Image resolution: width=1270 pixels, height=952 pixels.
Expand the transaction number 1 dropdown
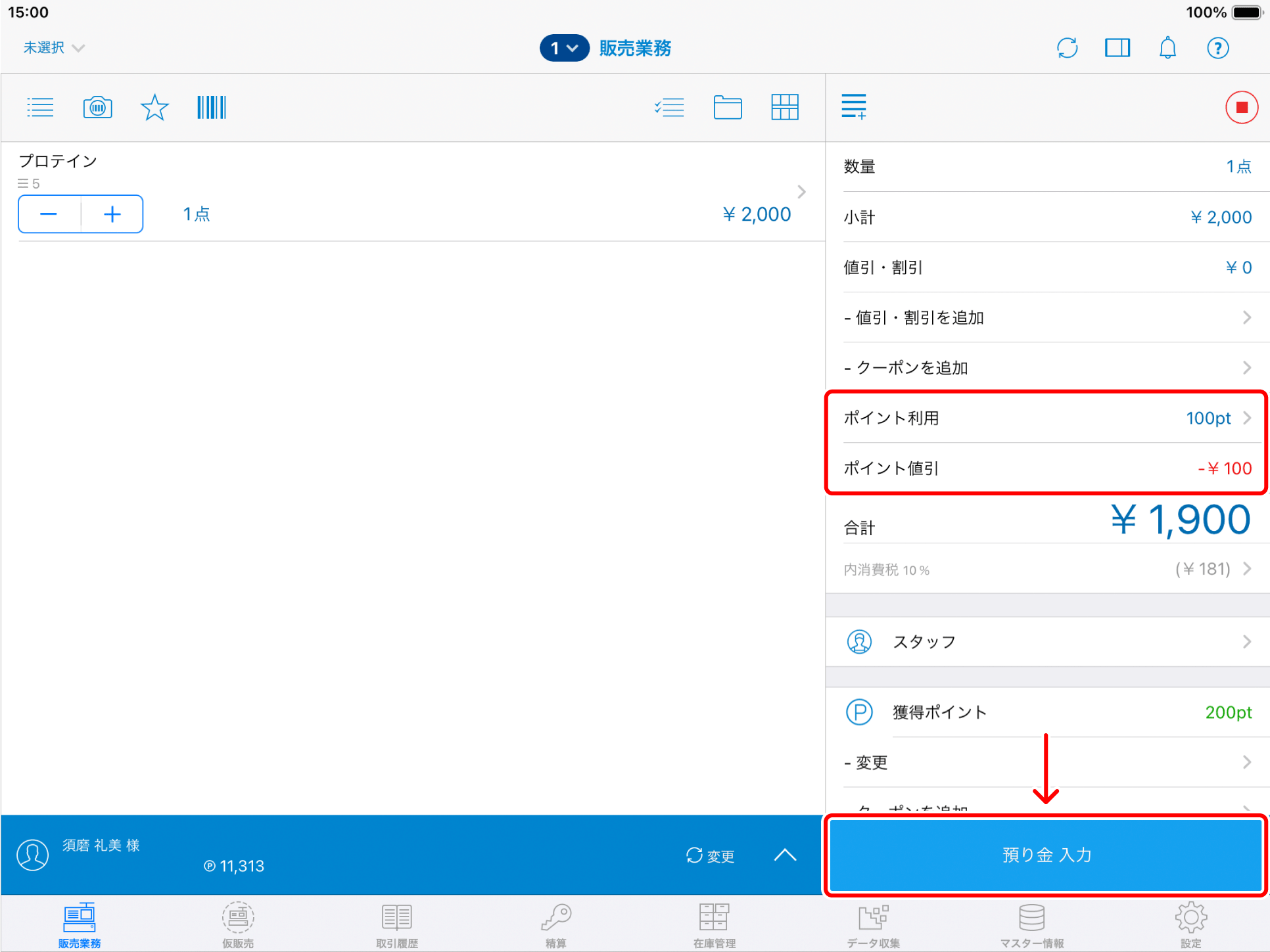(564, 48)
